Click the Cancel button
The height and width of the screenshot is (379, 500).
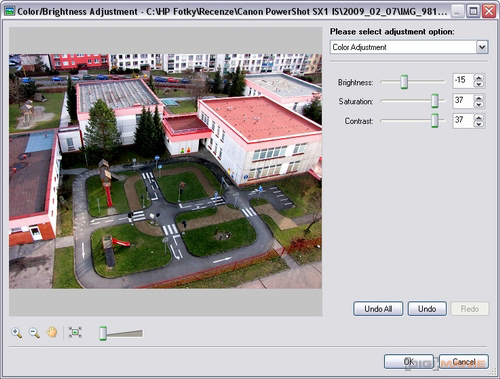pyautogui.click(x=464, y=361)
